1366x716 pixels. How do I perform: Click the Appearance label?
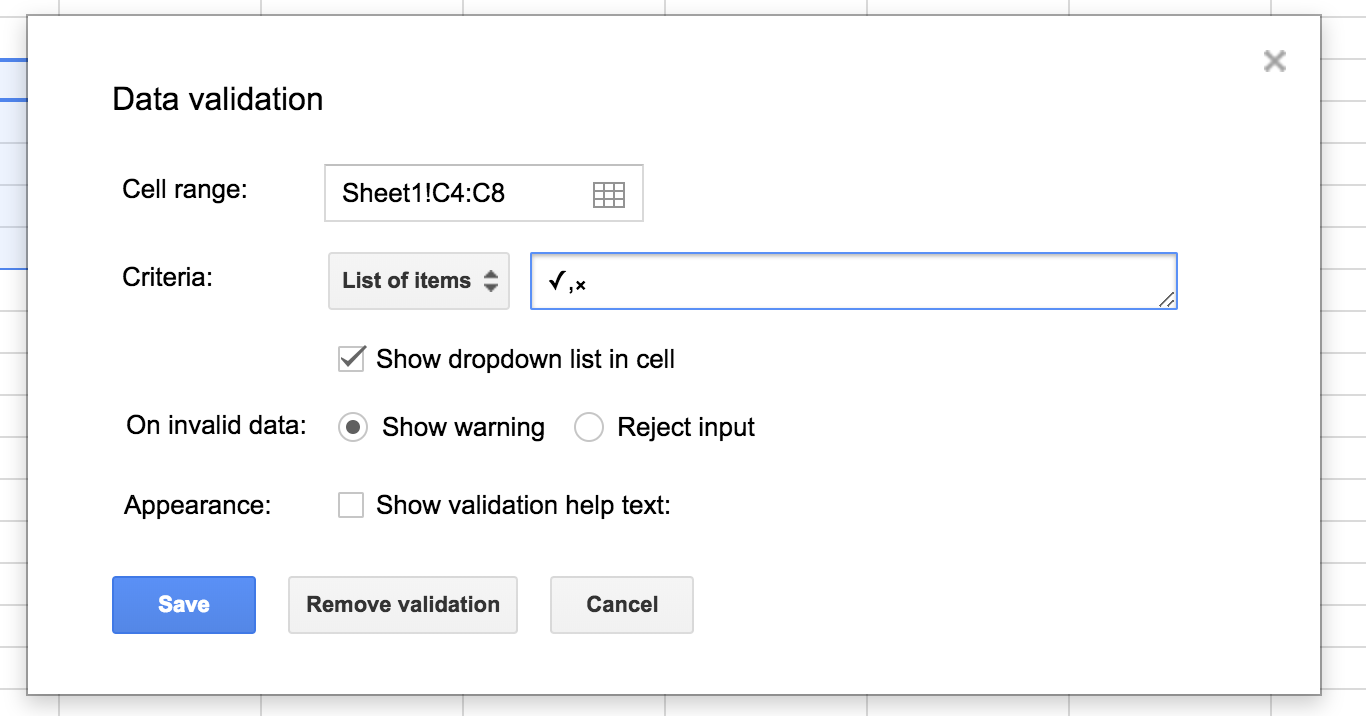click(198, 506)
